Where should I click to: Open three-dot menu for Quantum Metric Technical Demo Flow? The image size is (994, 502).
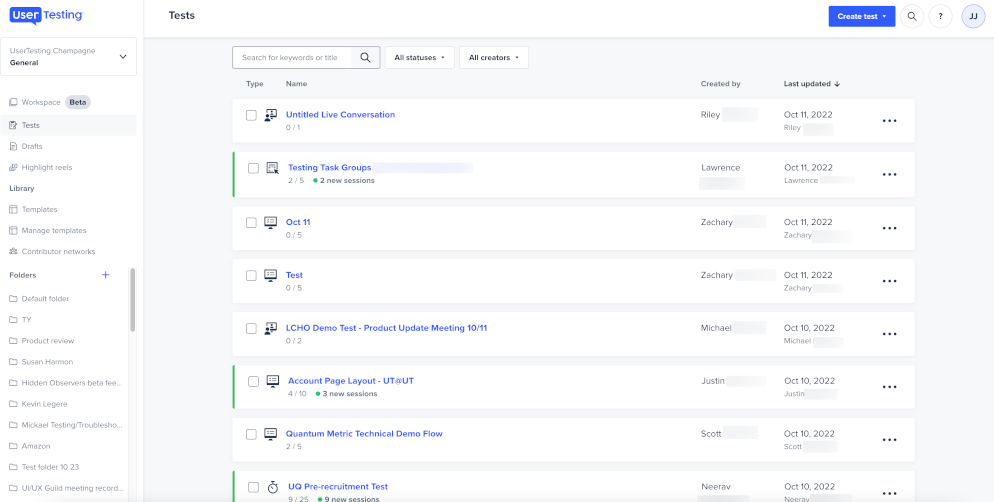[x=889, y=440]
